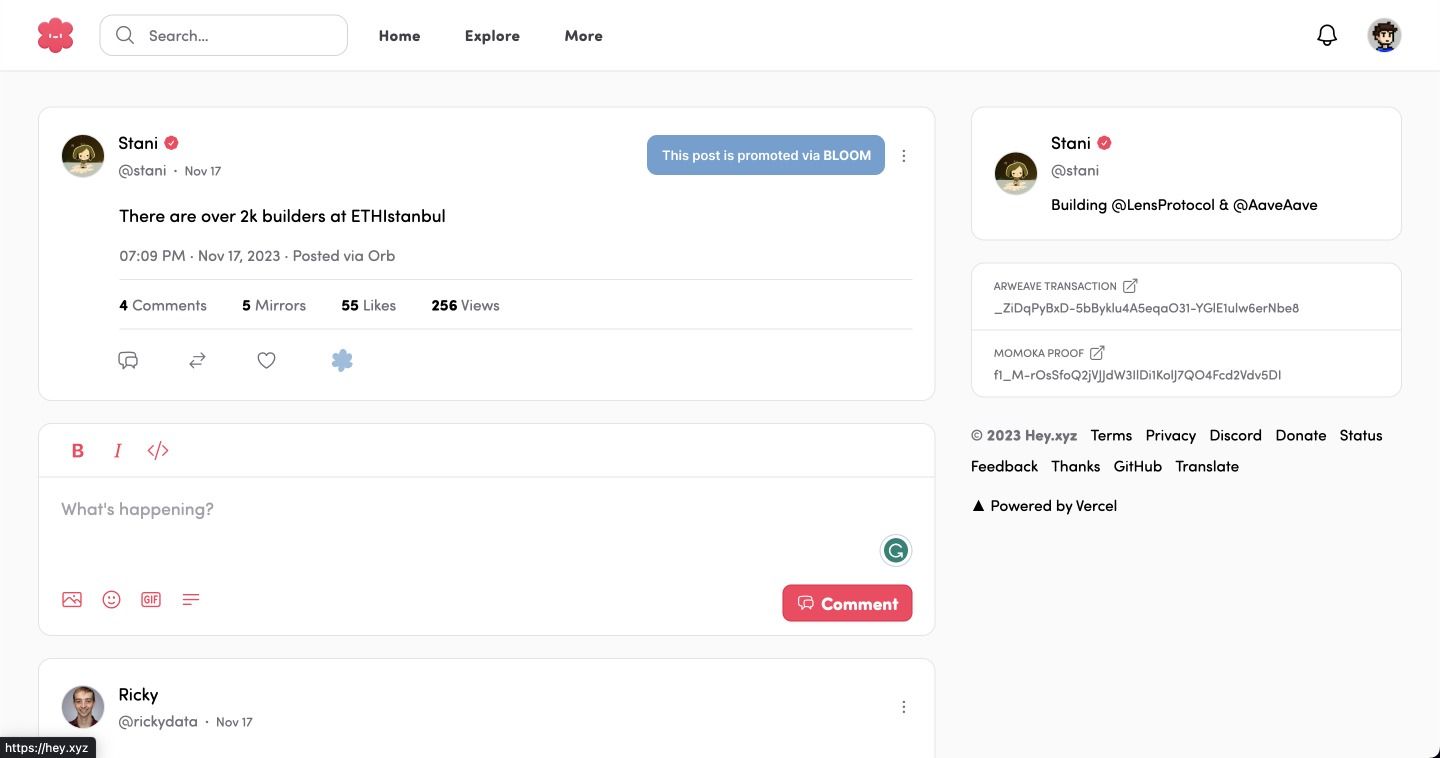This screenshot has height=758, width=1440.
Task: Open the Donate footer link
Action: (x=1301, y=435)
